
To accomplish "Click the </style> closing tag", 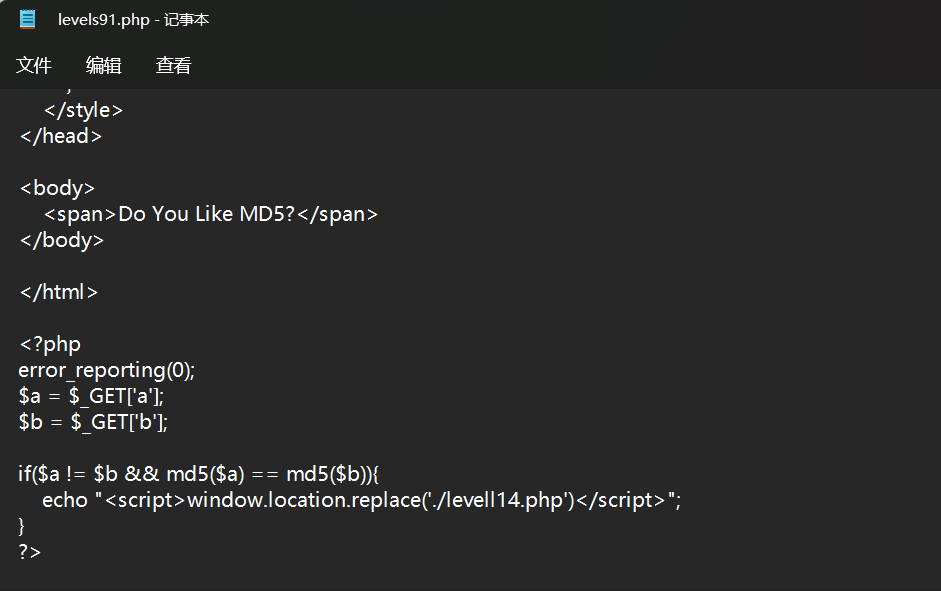I will coord(83,109).
